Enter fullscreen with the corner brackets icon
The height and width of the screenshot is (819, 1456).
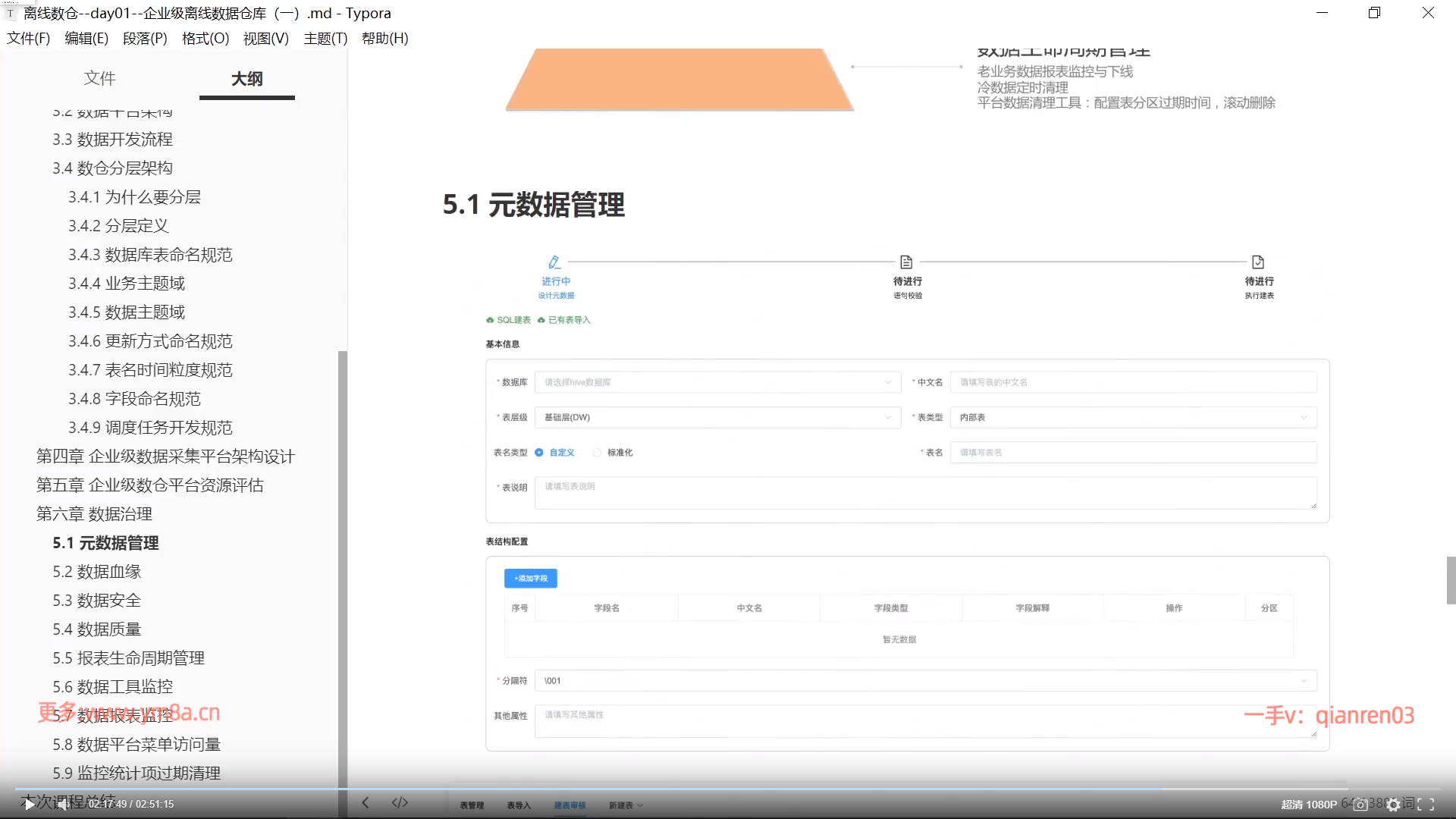point(1426,805)
